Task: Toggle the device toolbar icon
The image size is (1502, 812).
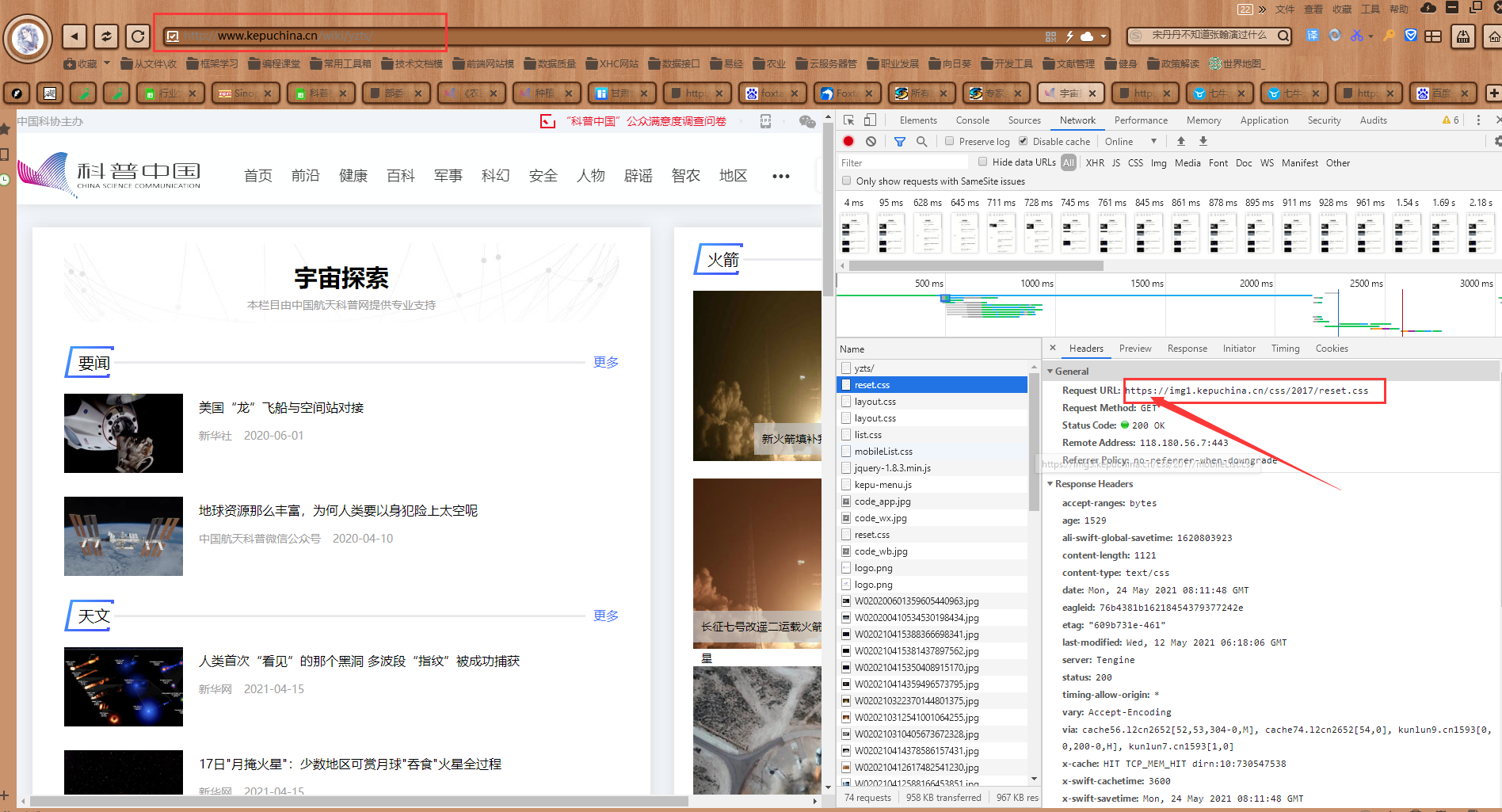Action: tap(870, 120)
